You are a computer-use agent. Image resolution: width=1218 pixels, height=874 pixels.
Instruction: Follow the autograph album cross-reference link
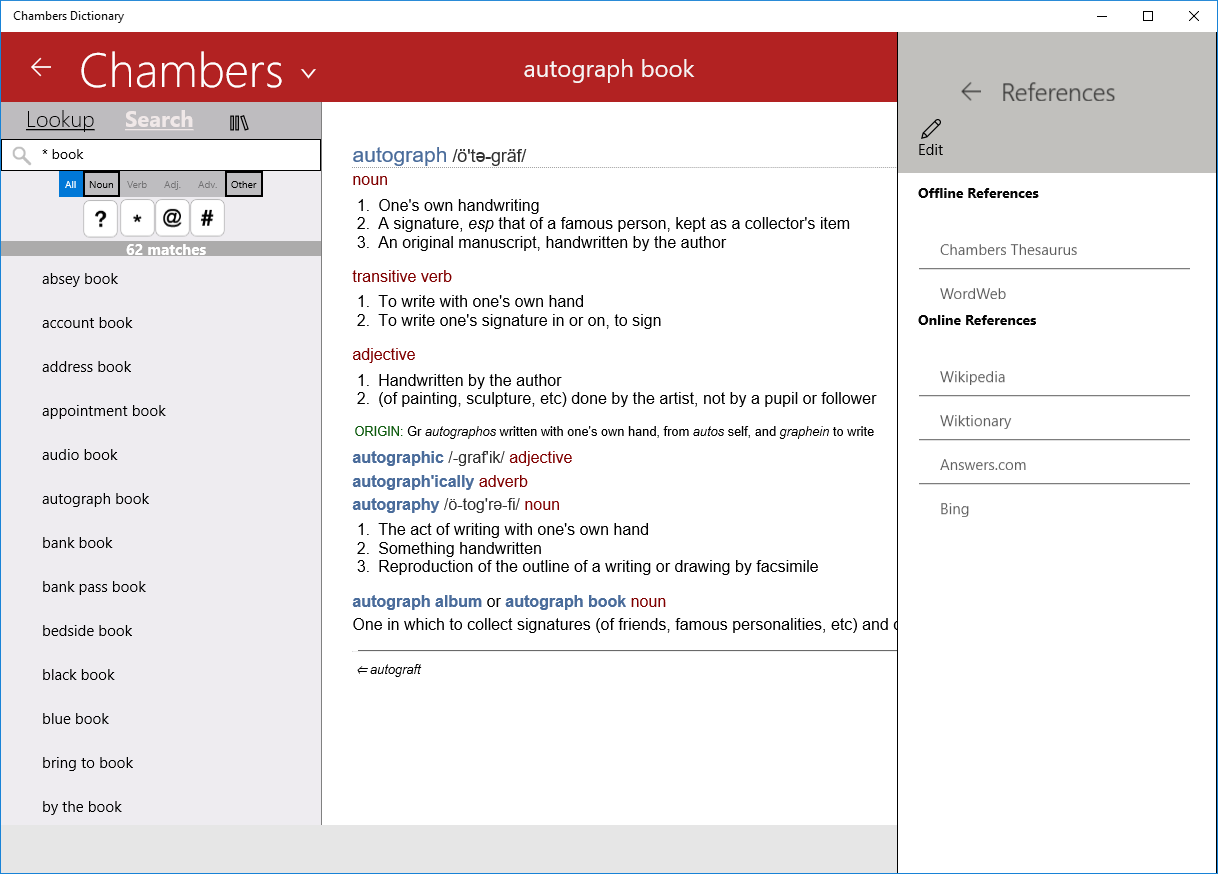tap(417, 601)
